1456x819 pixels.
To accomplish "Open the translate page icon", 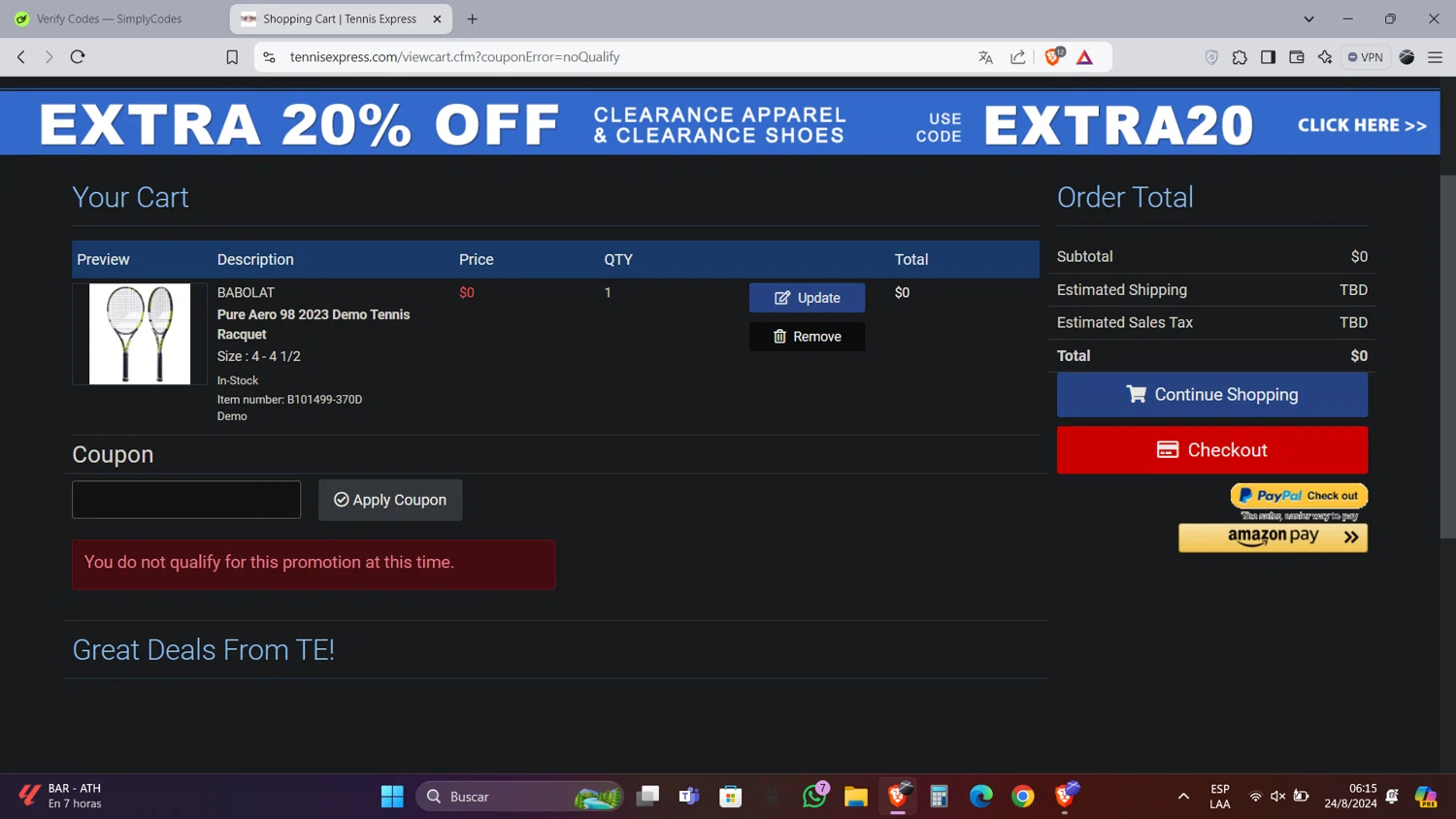I will (x=986, y=57).
